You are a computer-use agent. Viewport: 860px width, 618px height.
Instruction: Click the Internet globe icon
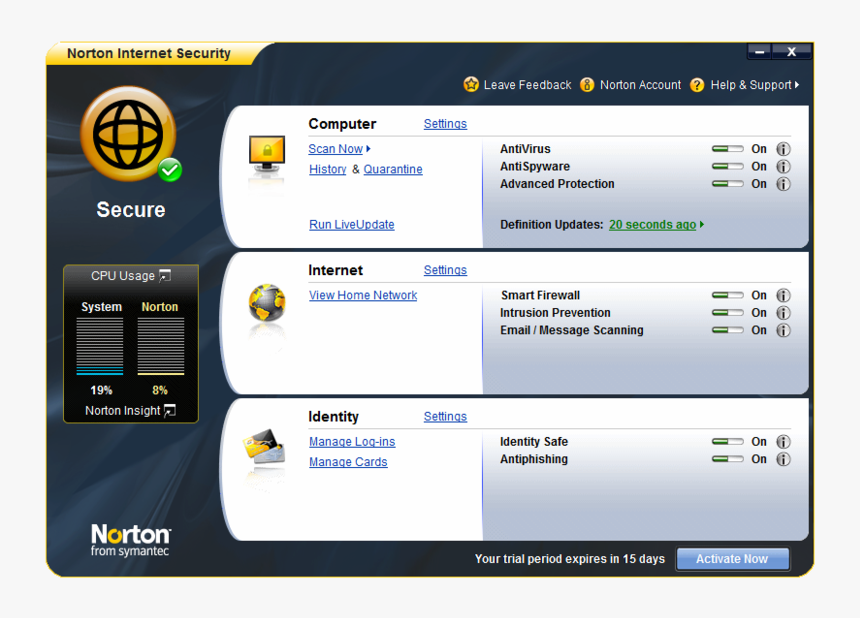[x=267, y=303]
